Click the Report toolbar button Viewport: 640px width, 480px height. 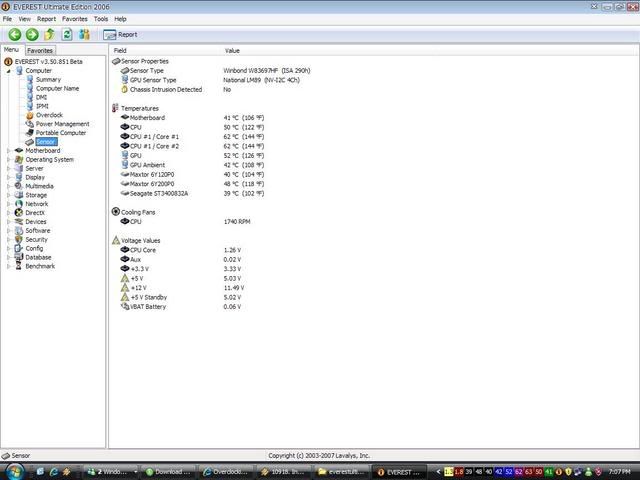coord(121,34)
